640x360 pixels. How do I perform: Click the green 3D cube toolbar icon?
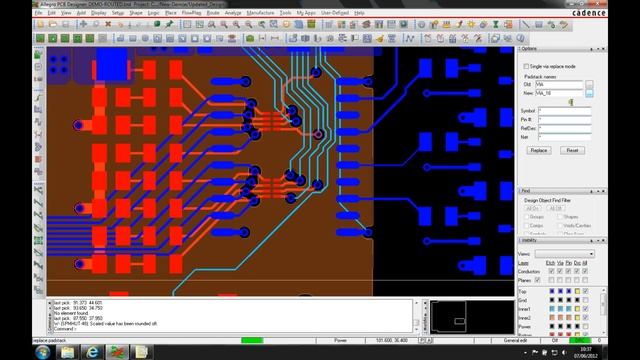click(157, 24)
